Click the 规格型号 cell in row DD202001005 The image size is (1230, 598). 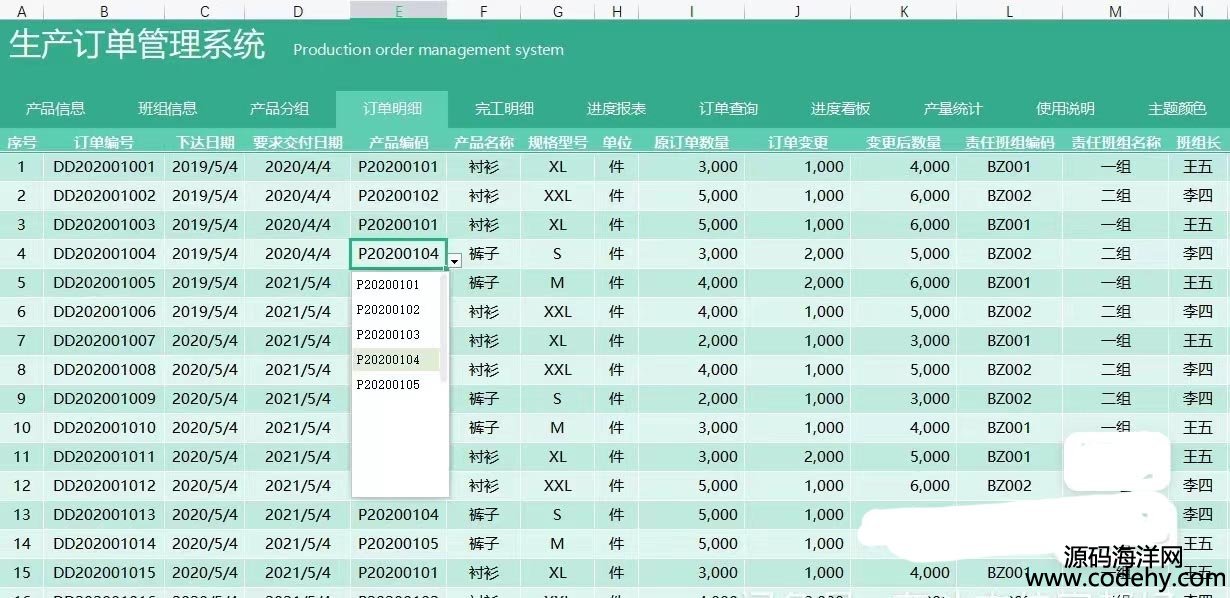(x=557, y=283)
